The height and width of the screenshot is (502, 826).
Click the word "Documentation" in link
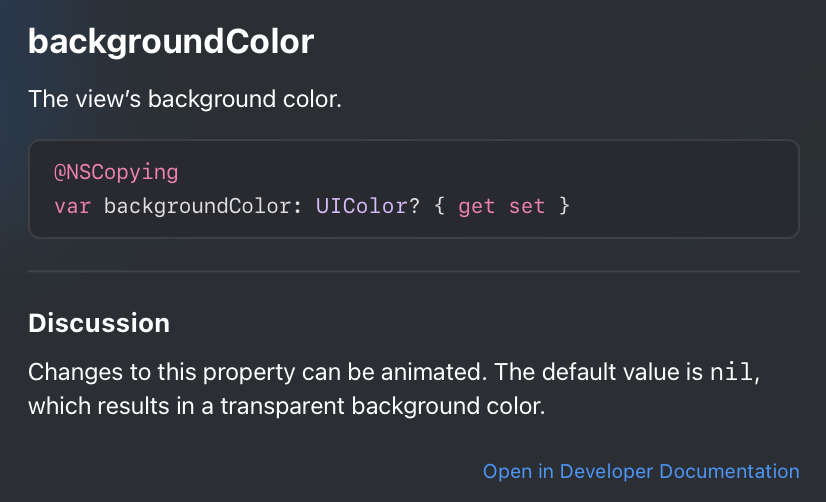click(730, 471)
